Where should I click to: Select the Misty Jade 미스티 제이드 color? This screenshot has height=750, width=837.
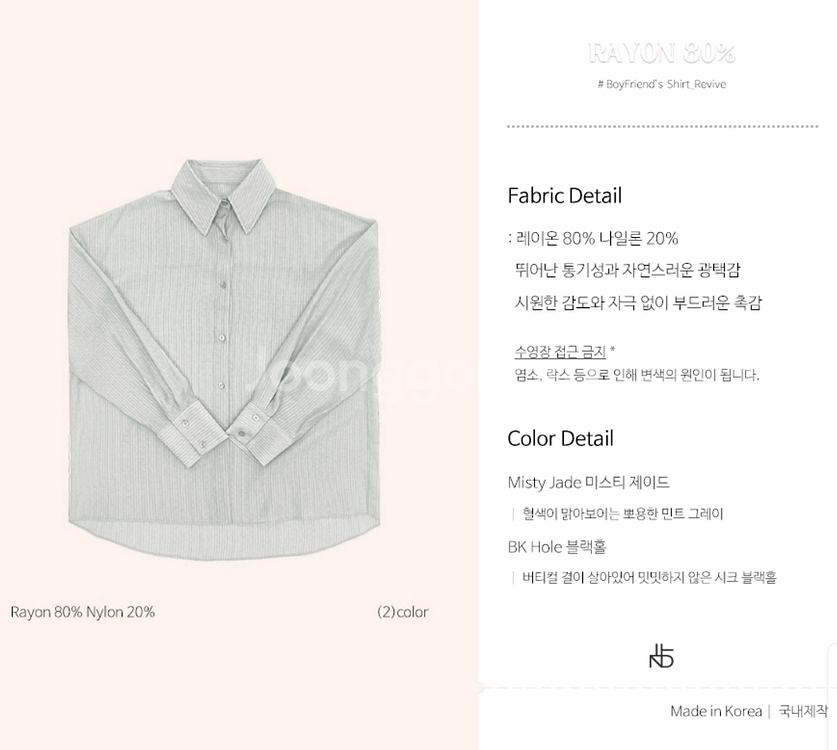tap(588, 483)
